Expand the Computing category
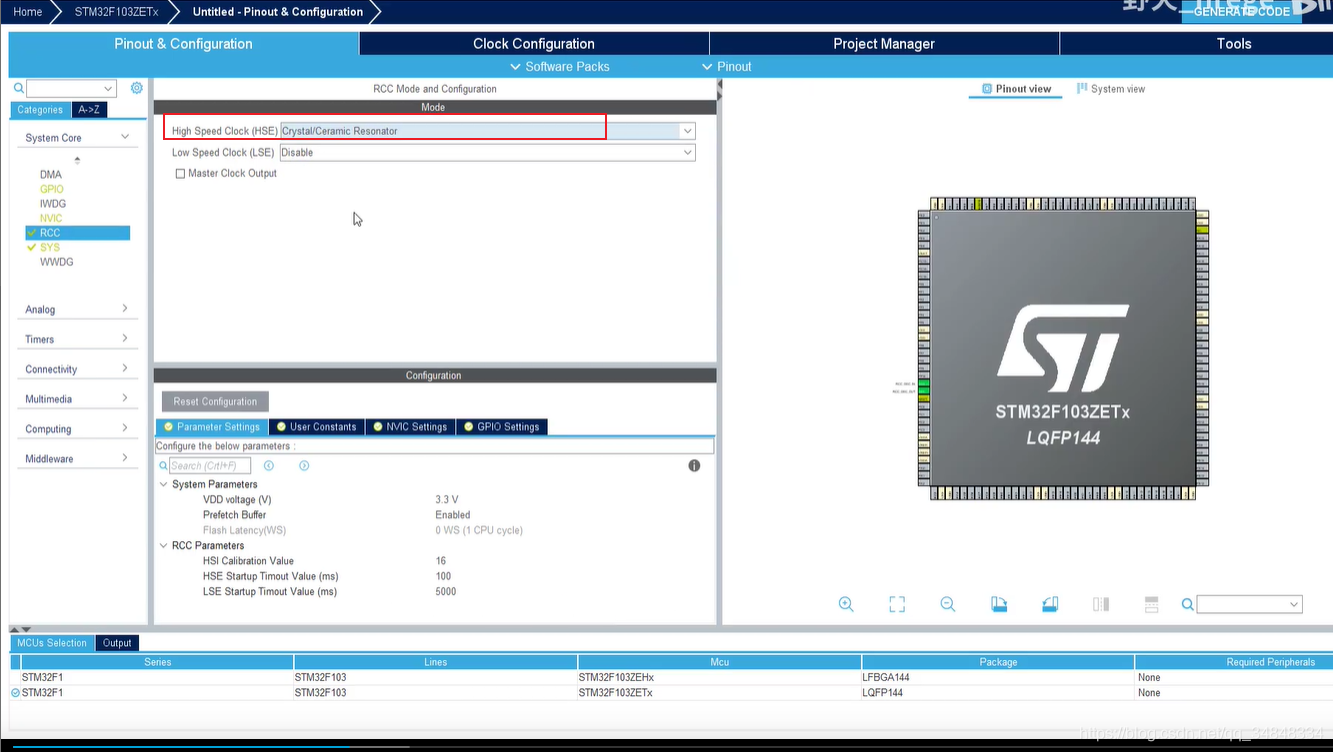The height and width of the screenshot is (752, 1333). point(125,429)
